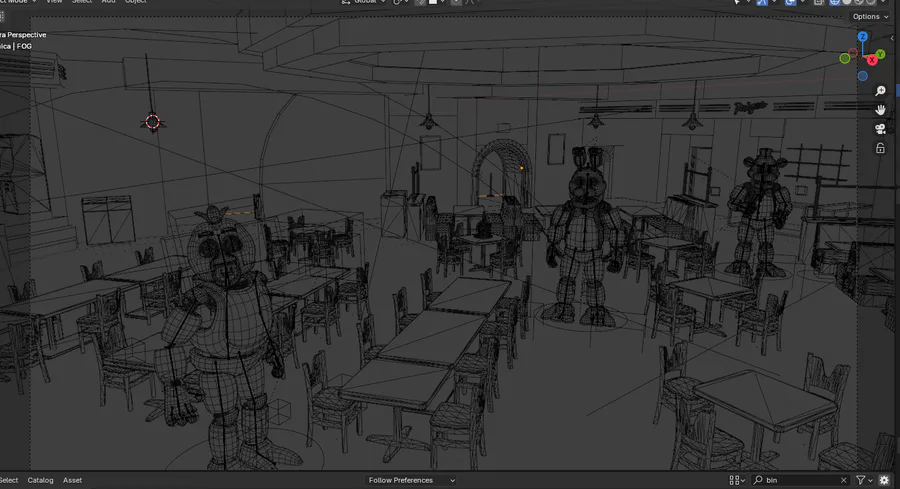The height and width of the screenshot is (489, 900).
Task: Expand the sidebar using the small arrow
Action: tap(892, 38)
